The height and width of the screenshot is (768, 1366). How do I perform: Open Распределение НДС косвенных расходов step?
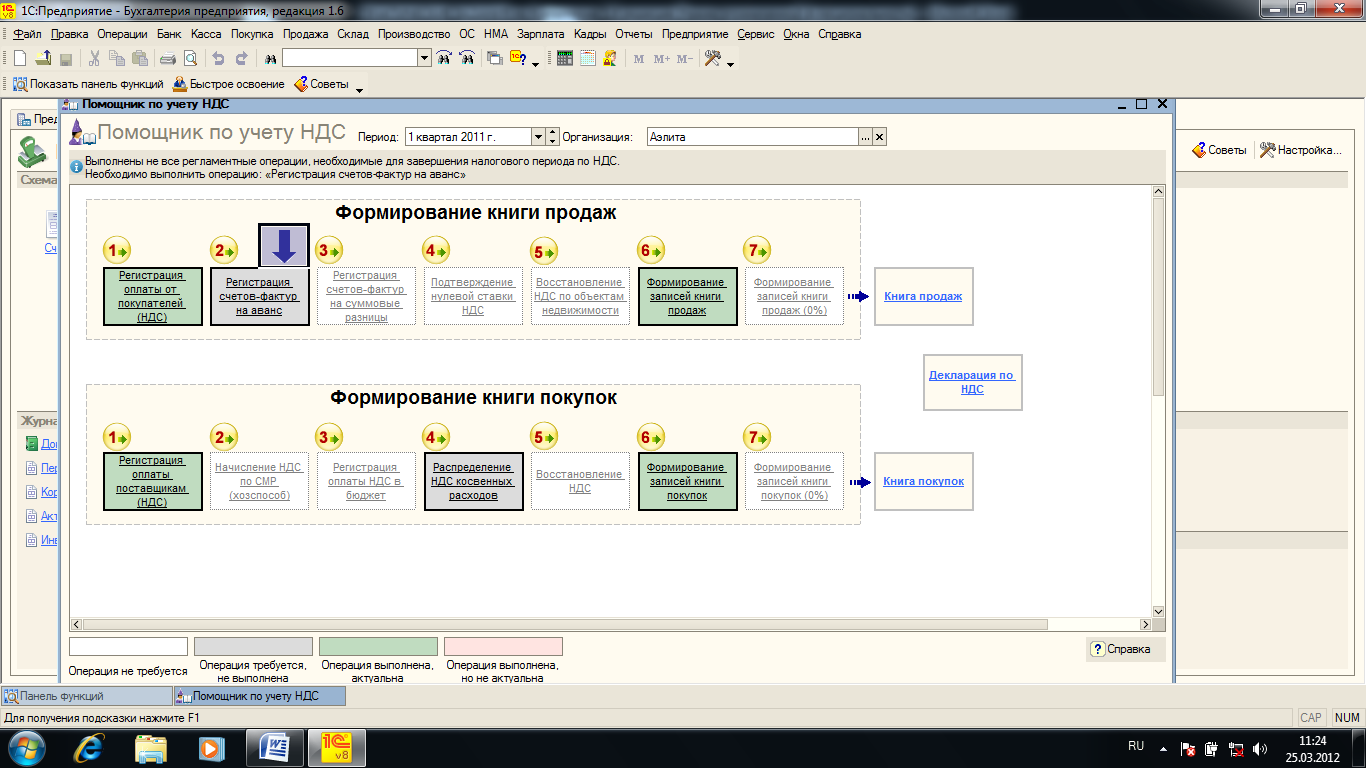473,481
